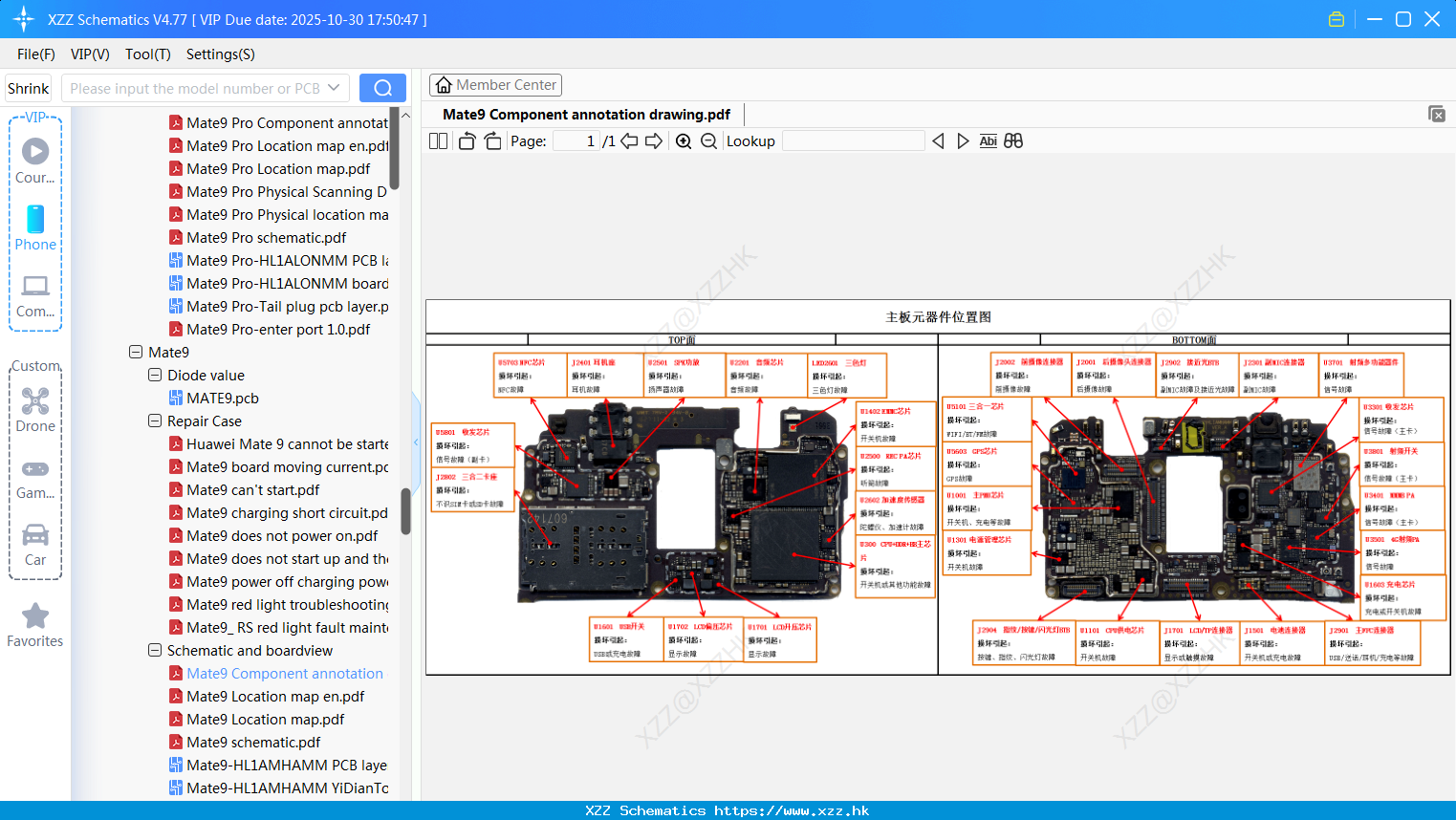Open MATE9.pcb file
The width and height of the screenshot is (1456, 820).
pyautogui.click(x=223, y=398)
